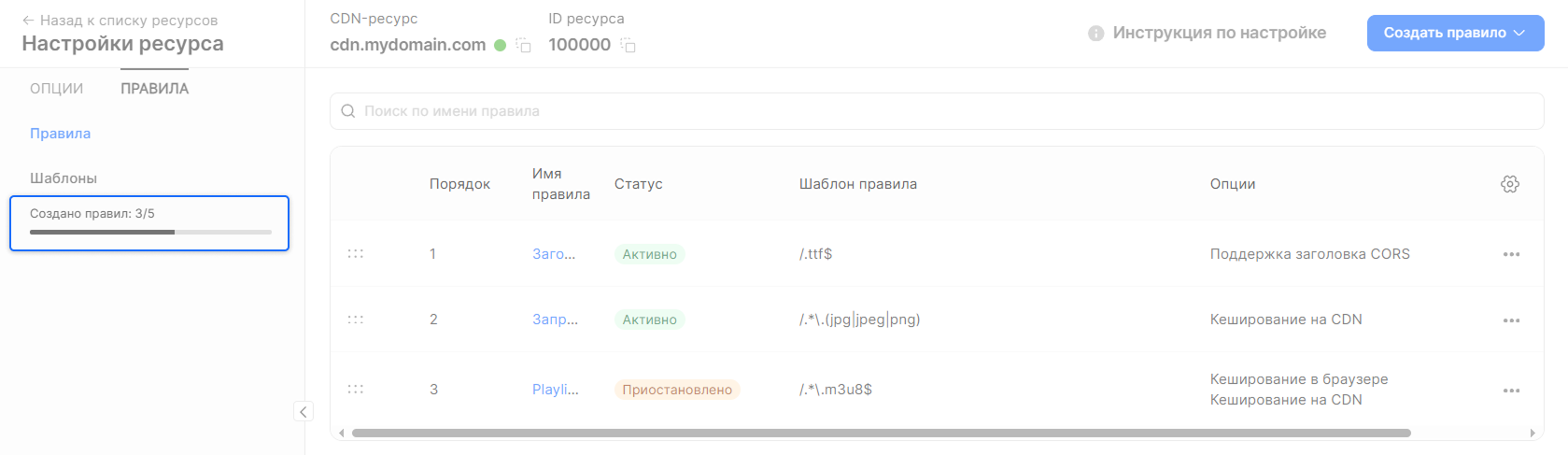Click info icon beside setup instructions
This screenshot has height=455, width=1568.
pyautogui.click(x=1095, y=34)
